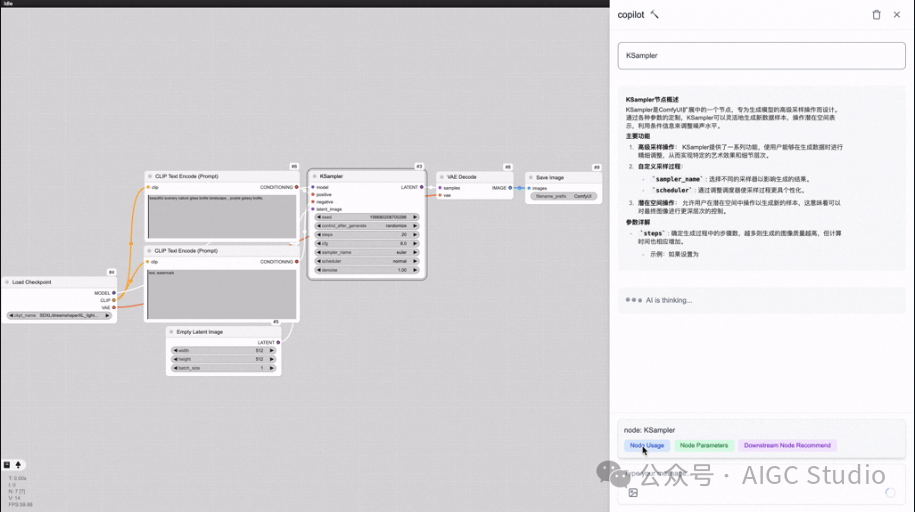Open the sampler_name euler dropdown
The width and height of the screenshot is (915, 512).
366,252
